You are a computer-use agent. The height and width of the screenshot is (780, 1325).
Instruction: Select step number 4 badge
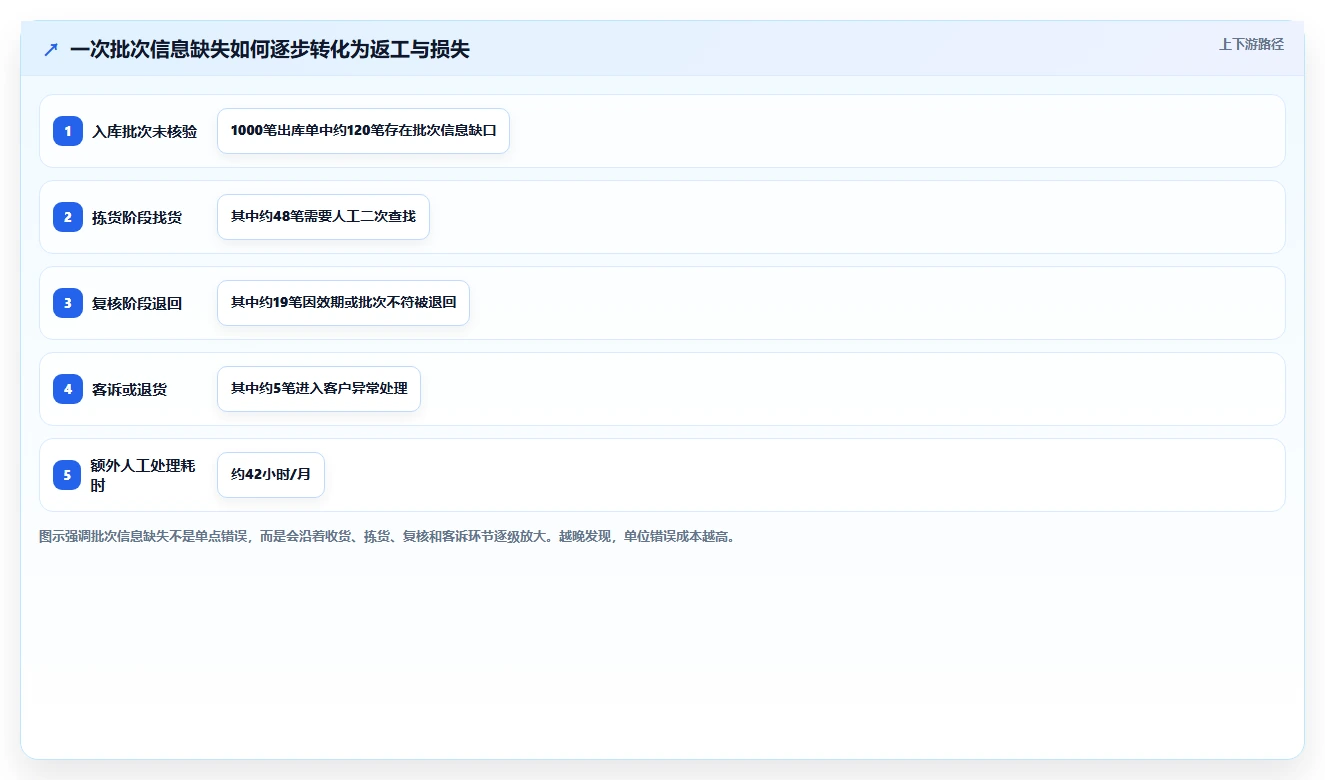click(68, 389)
